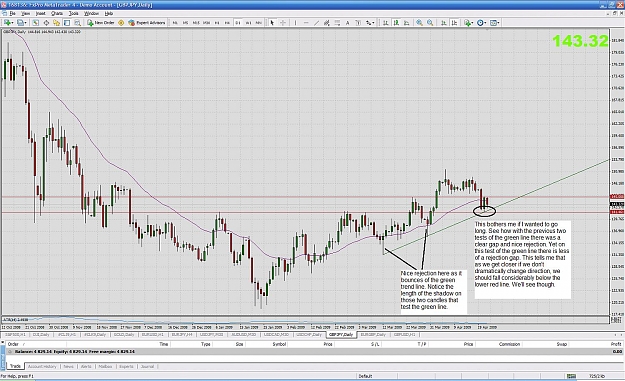
Task: Select the Vertical Line tool
Action: [x=295, y=23]
